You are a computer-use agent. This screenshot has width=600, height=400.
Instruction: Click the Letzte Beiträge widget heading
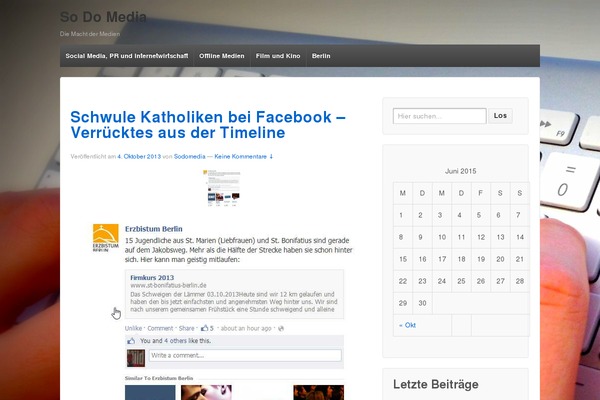pyautogui.click(x=436, y=384)
